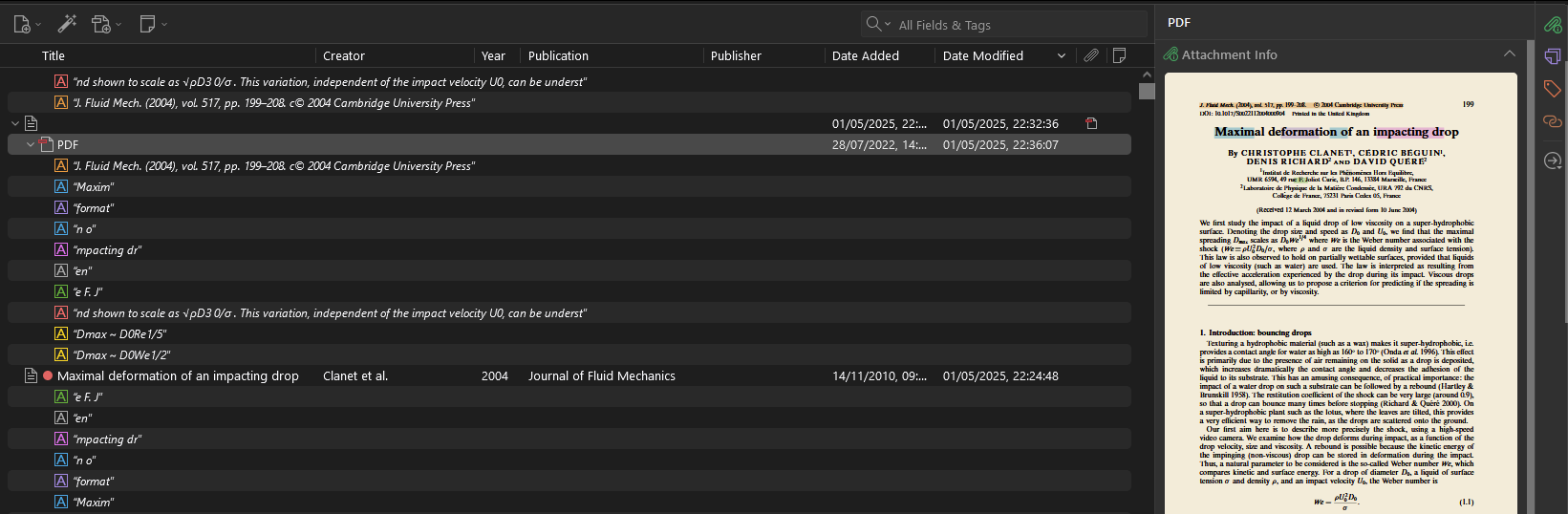Click up arrow of items list scrollbar

pos(1147,75)
